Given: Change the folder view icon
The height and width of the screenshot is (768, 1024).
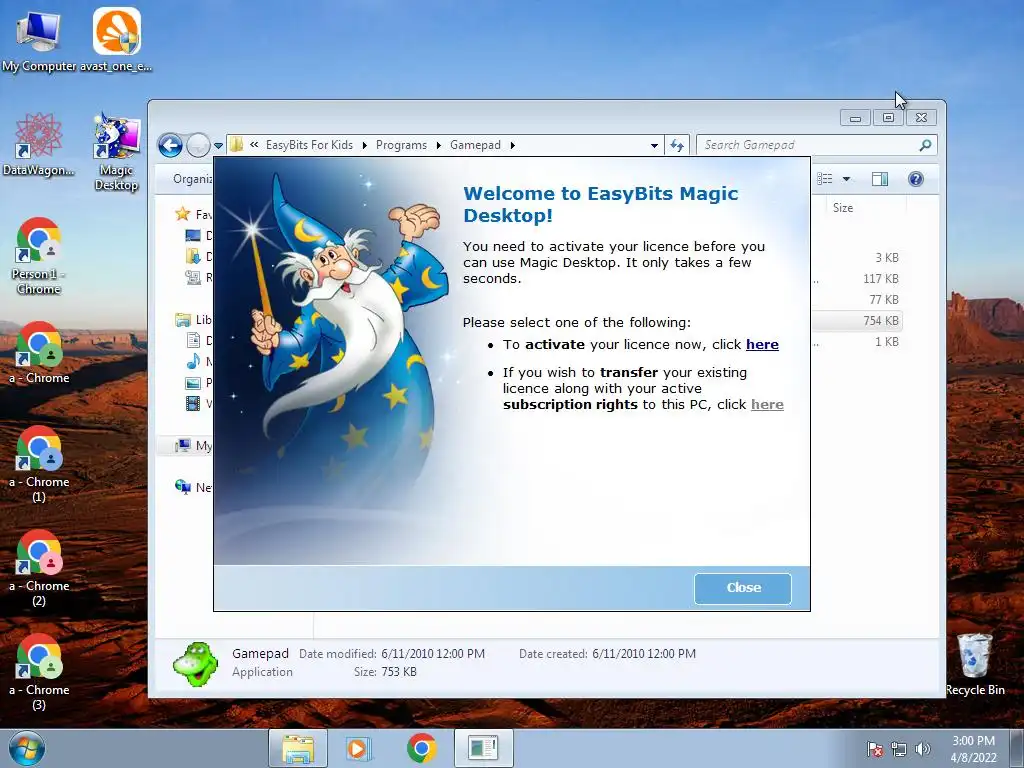Looking at the screenshot, I should pyautogui.click(x=825, y=179).
